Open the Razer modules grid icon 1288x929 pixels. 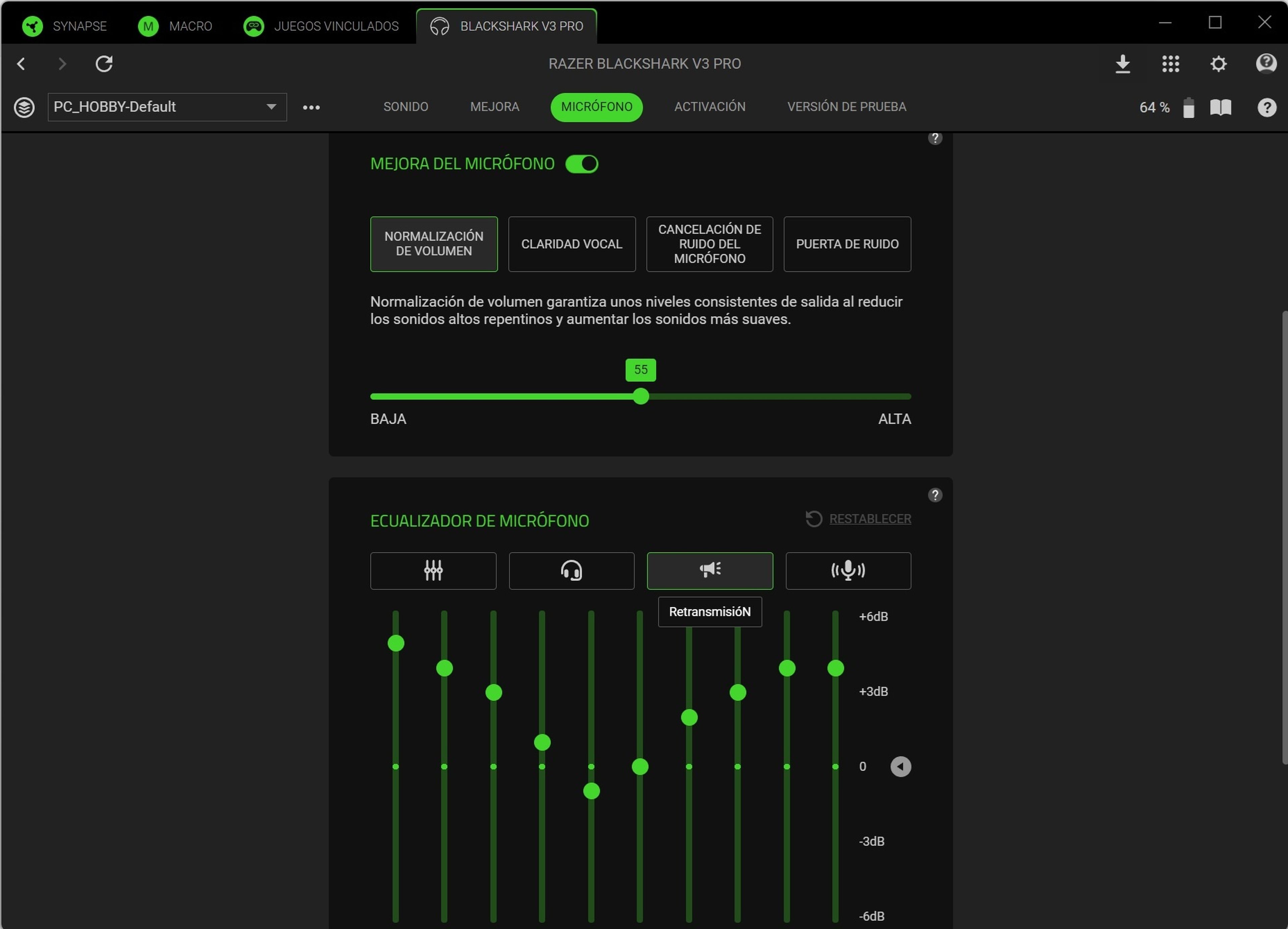point(1171,64)
